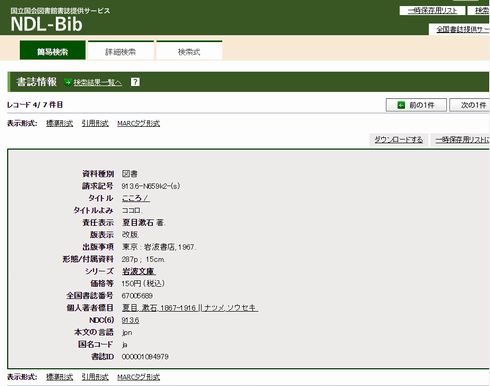
Task: Choose bottom MARCタグ形式 display format
Action: 138,377
